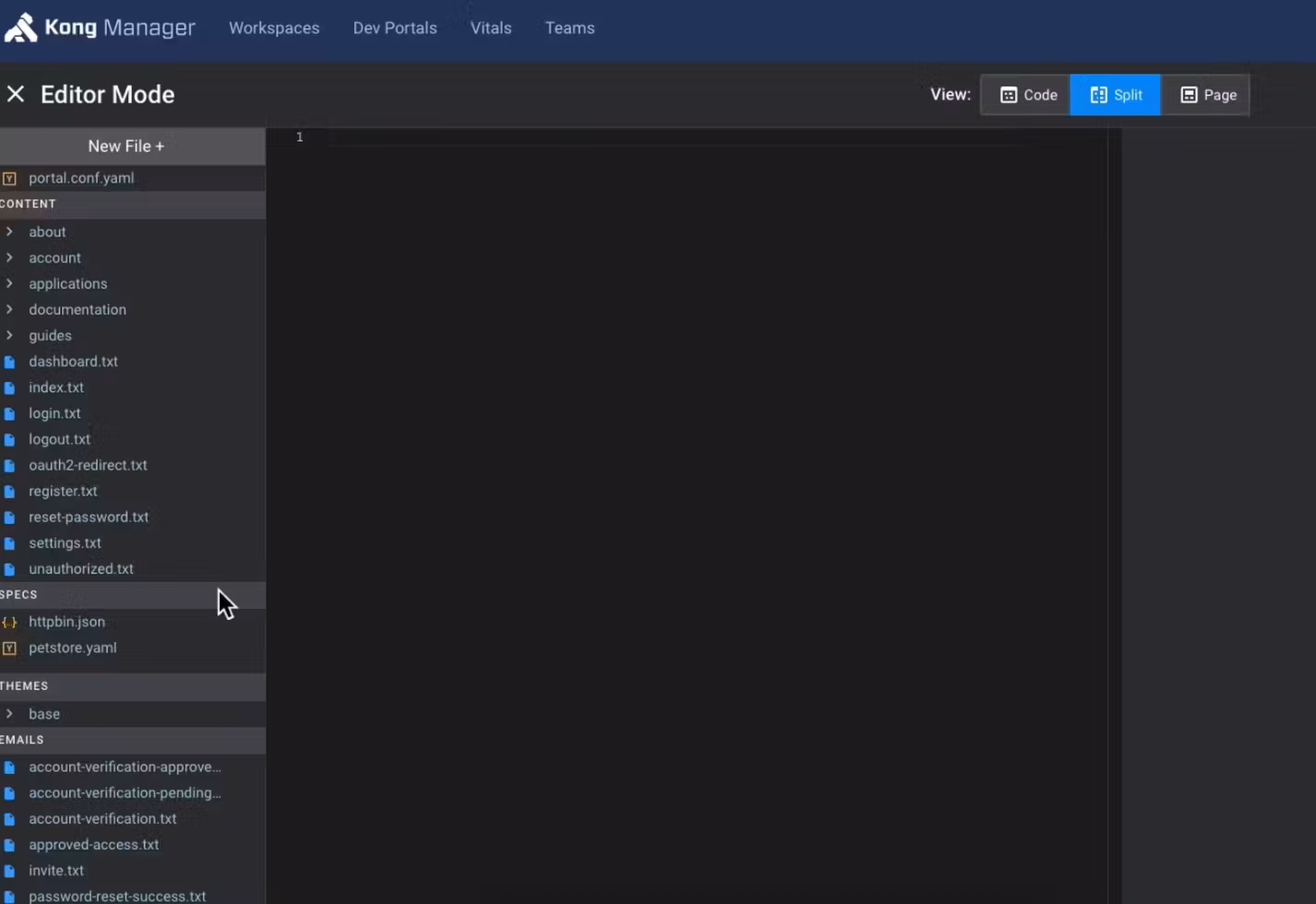1316x904 pixels.
Task: Click the petstore.yaml spec file icon
Action: tap(9, 648)
